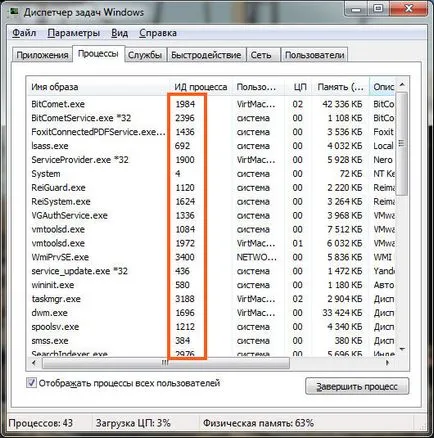
Task: Select the BitComet.exe process row
Action: tap(211, 104)
